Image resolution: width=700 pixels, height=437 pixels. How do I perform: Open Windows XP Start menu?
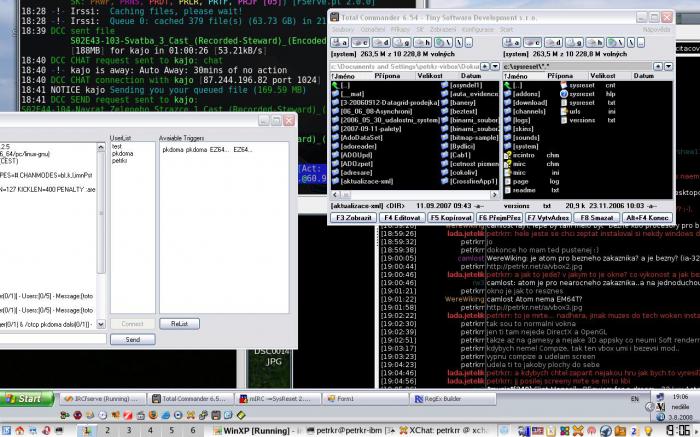click(x=27, y=399)
